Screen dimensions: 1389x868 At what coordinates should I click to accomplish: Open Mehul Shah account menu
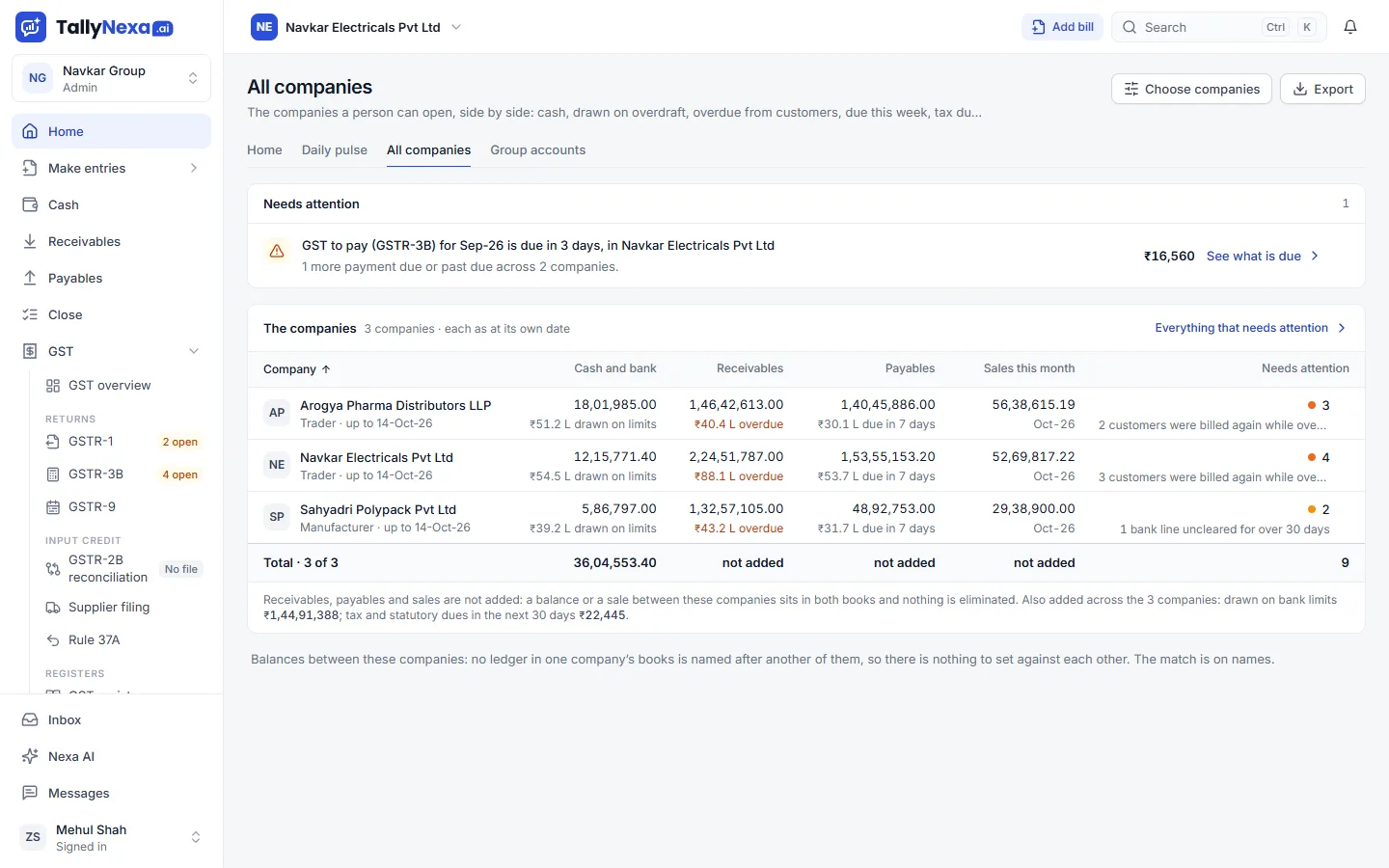click(x=111, y=837)
